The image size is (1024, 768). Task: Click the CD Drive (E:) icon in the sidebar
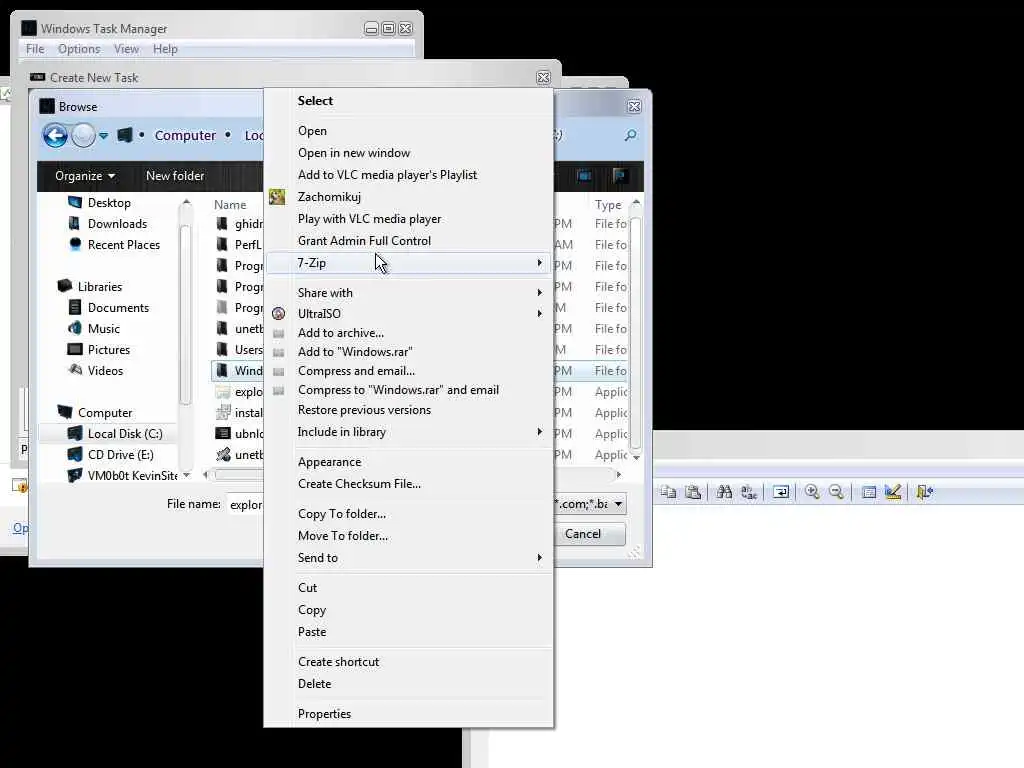pyautogui.click(x=75, y=454)
